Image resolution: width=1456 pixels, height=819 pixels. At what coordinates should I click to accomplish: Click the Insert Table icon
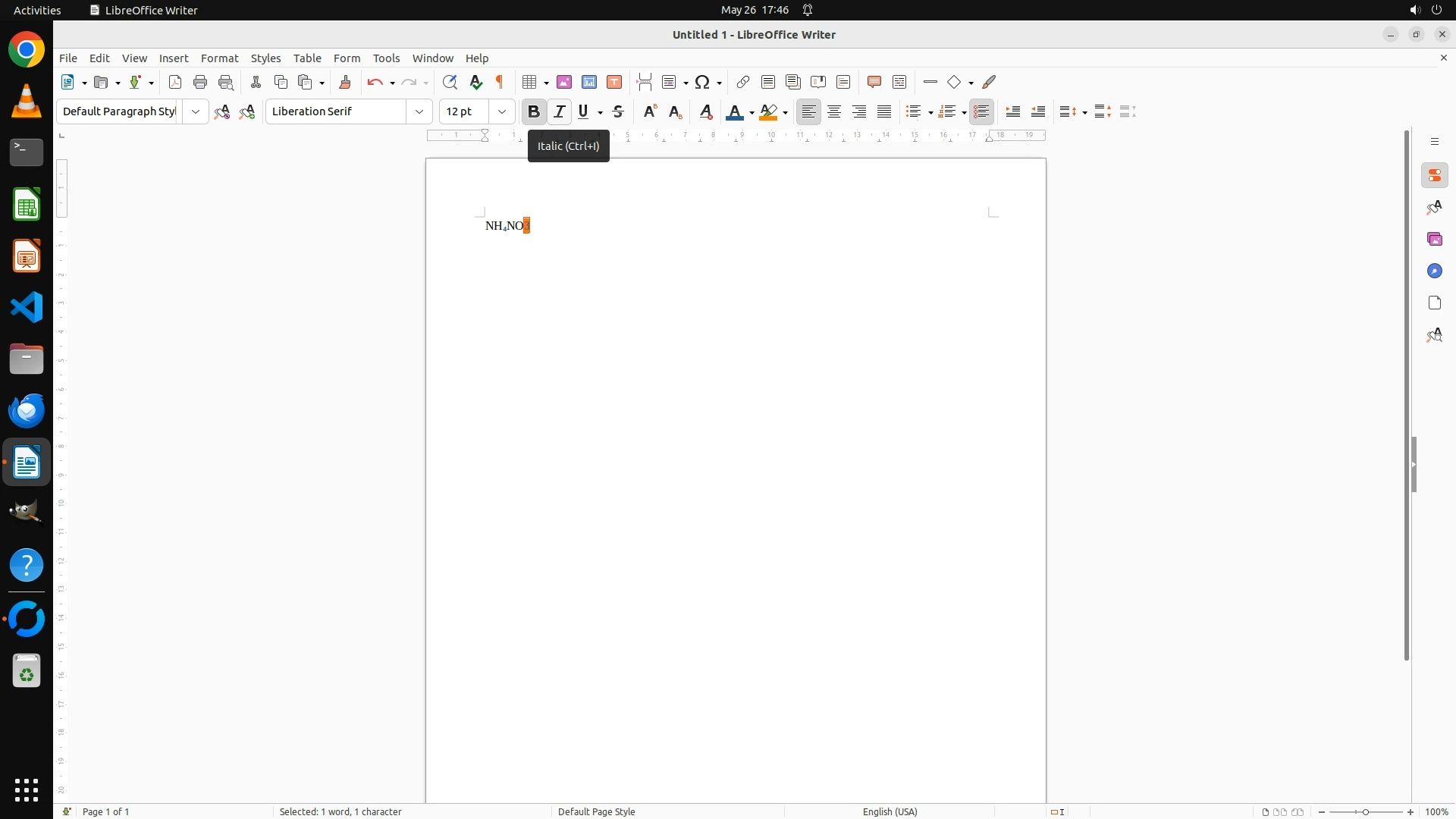(530, 82)
